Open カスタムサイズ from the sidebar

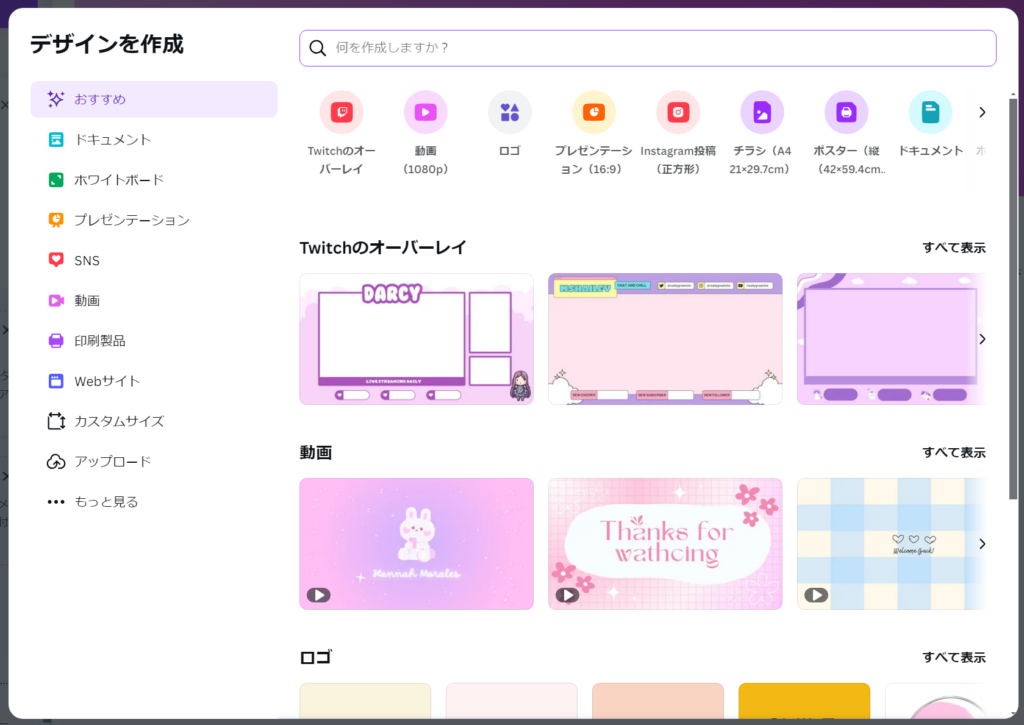(108, 421)
